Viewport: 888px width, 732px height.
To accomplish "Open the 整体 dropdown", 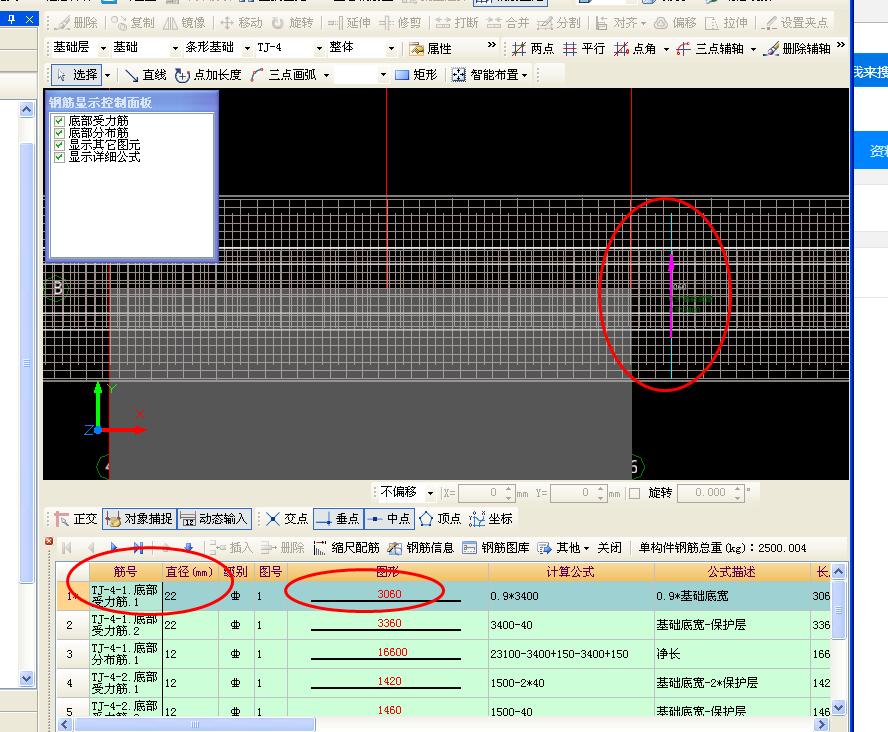I will 391,49.
